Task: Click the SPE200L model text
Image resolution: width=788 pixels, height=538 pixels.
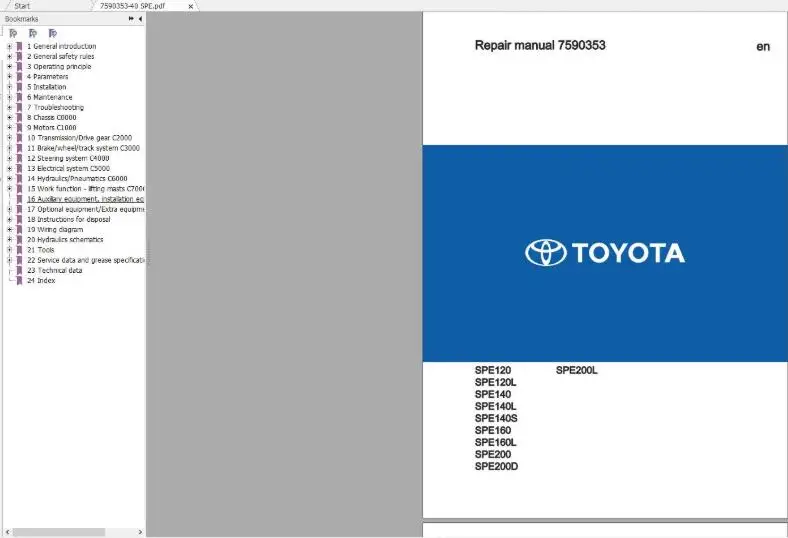Action: pyautogui.click(x=576, y=370)
